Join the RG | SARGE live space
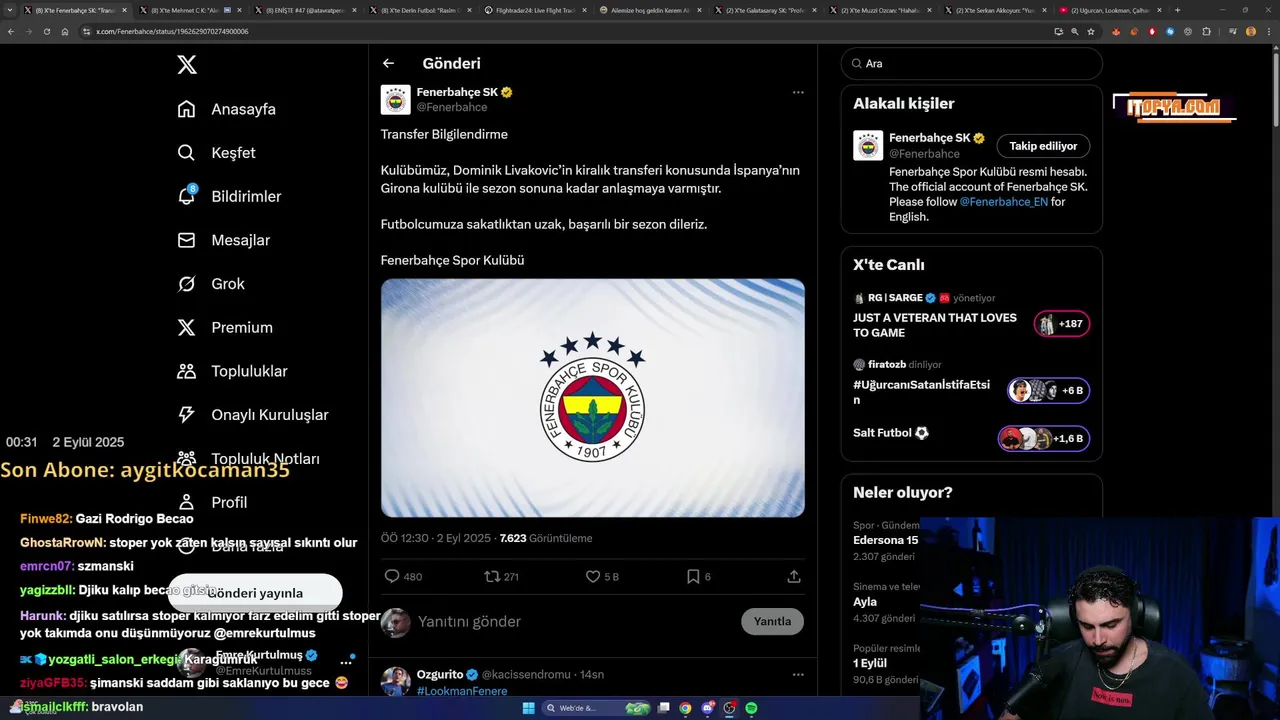The height and width of the screenshot is (720, 1280). tap(1062, 324)
